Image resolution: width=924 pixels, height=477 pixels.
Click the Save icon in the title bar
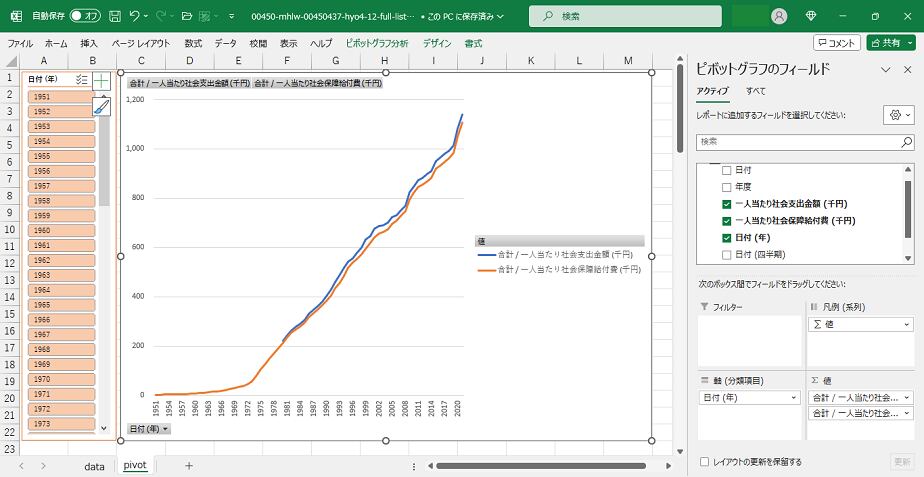[115, 17]
